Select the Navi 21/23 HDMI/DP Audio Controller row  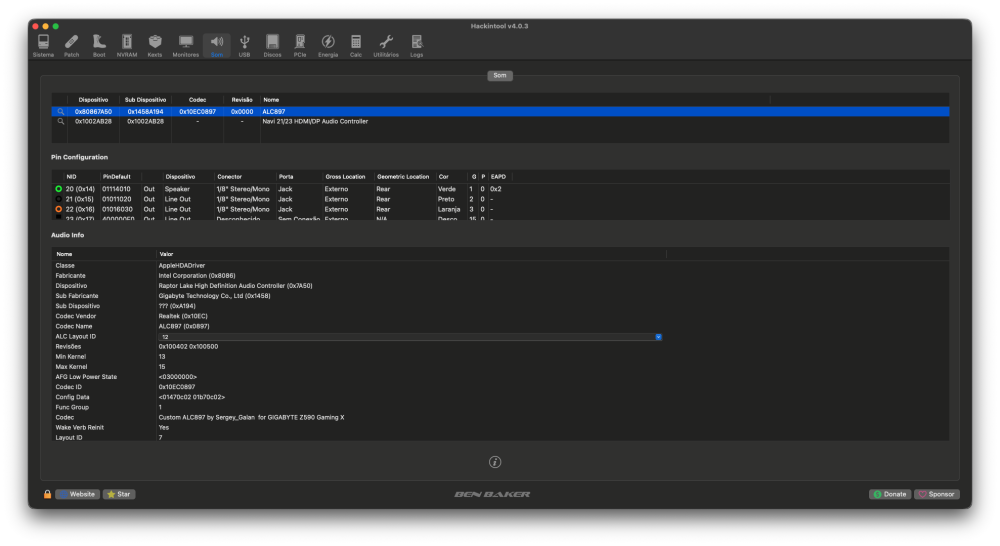click(500, 121)
